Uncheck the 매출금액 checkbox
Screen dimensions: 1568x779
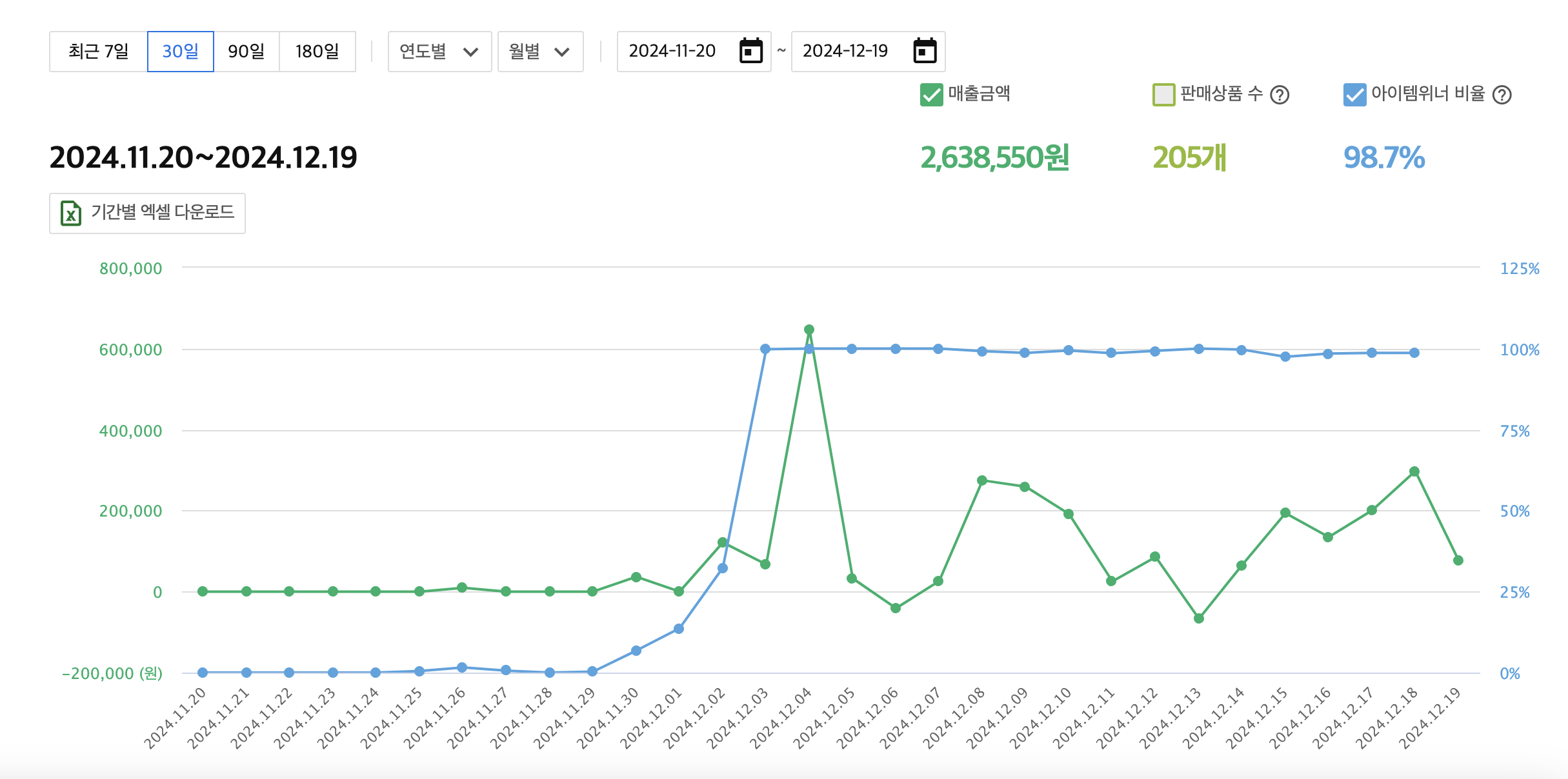tap(931, 95)
